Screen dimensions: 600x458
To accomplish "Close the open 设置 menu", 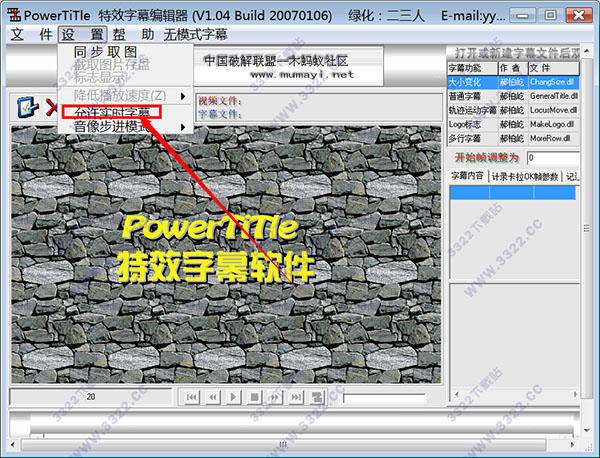I will (x=83, y=34).
